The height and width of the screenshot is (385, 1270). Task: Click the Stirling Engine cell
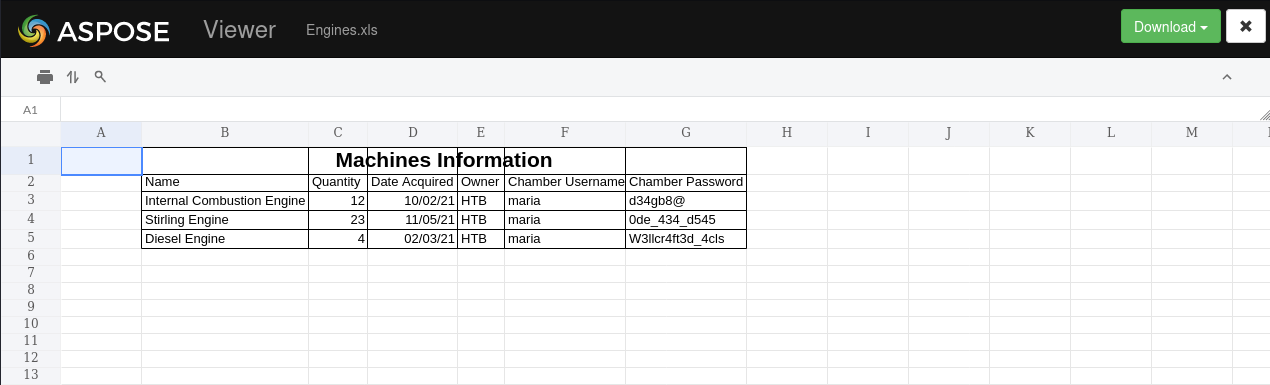[225, 220]
